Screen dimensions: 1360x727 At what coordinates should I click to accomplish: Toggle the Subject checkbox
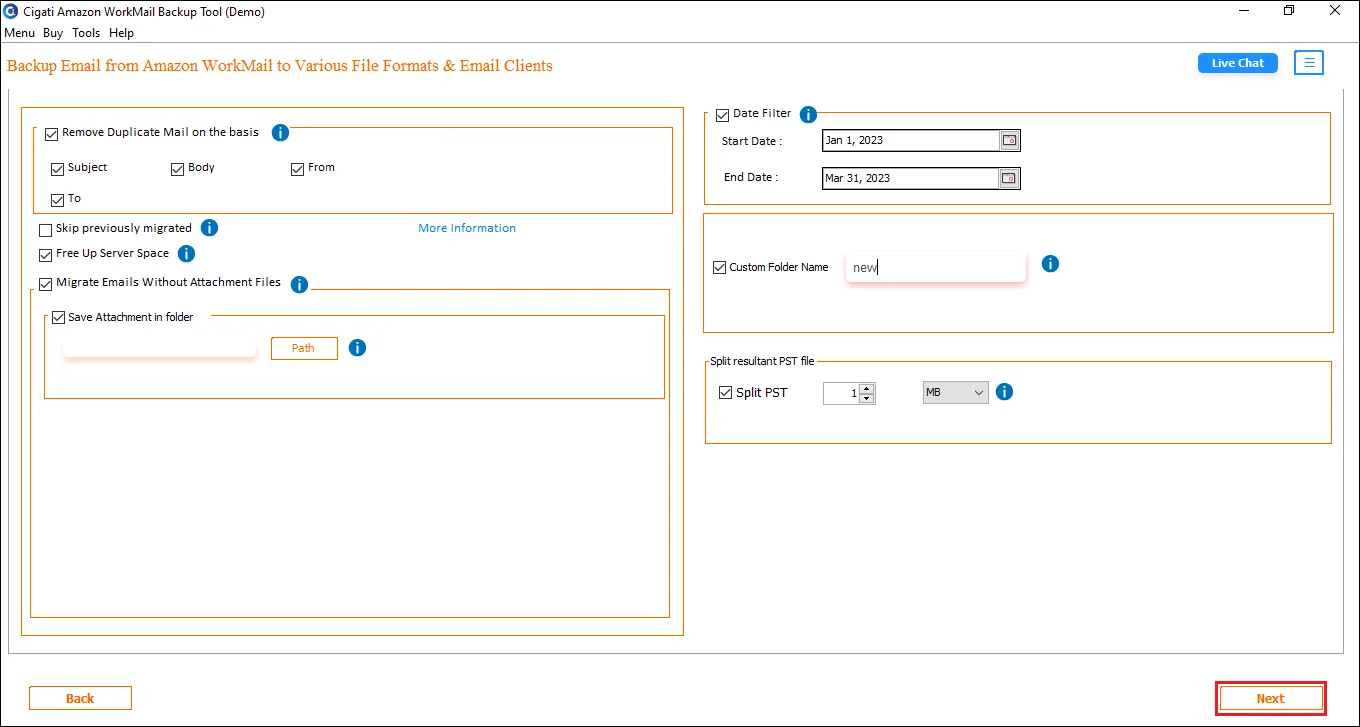click(58, 169)
